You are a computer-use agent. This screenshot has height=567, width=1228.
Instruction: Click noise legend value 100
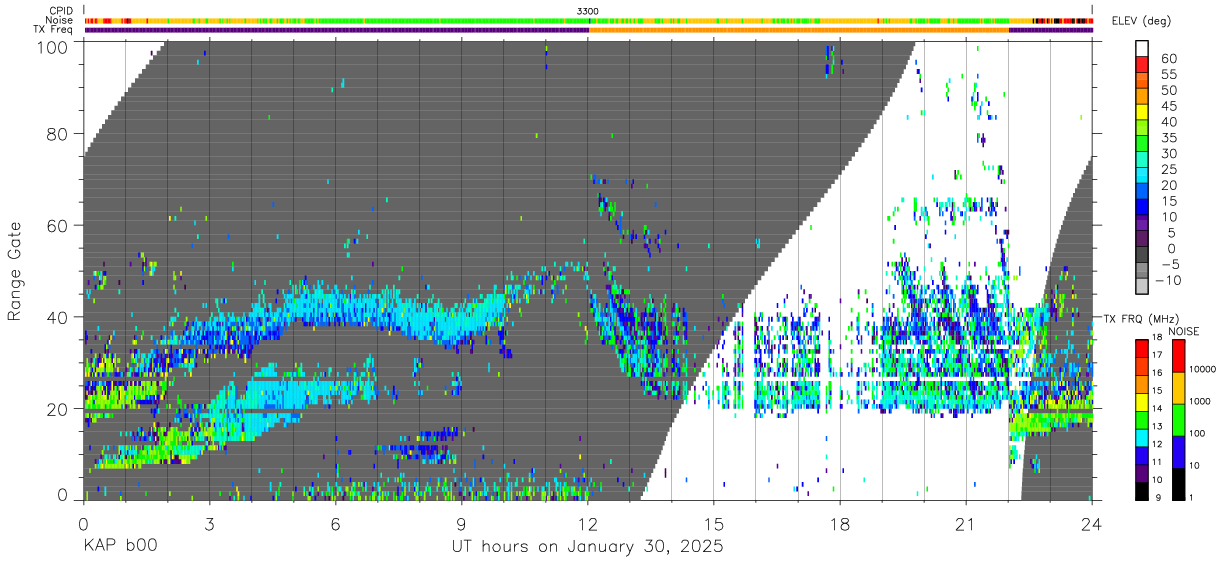point(1196,433)
